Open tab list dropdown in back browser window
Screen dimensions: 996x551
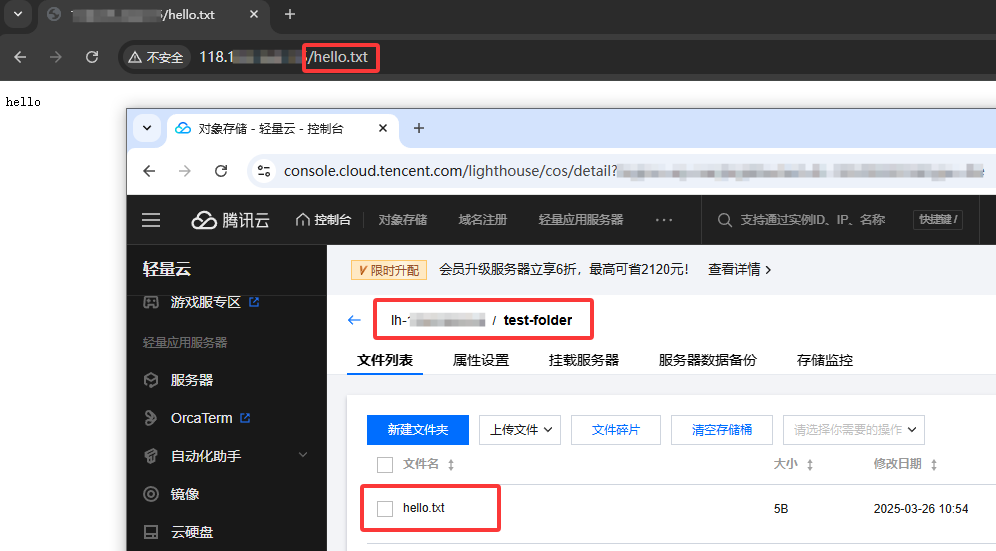pos(18,14)
